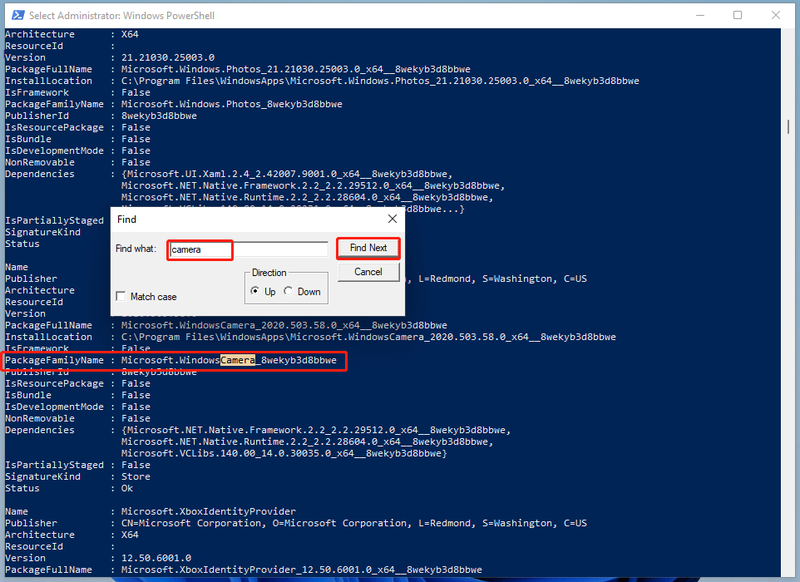Click the WindowsCamera InstallLocation path

[368, 337]
